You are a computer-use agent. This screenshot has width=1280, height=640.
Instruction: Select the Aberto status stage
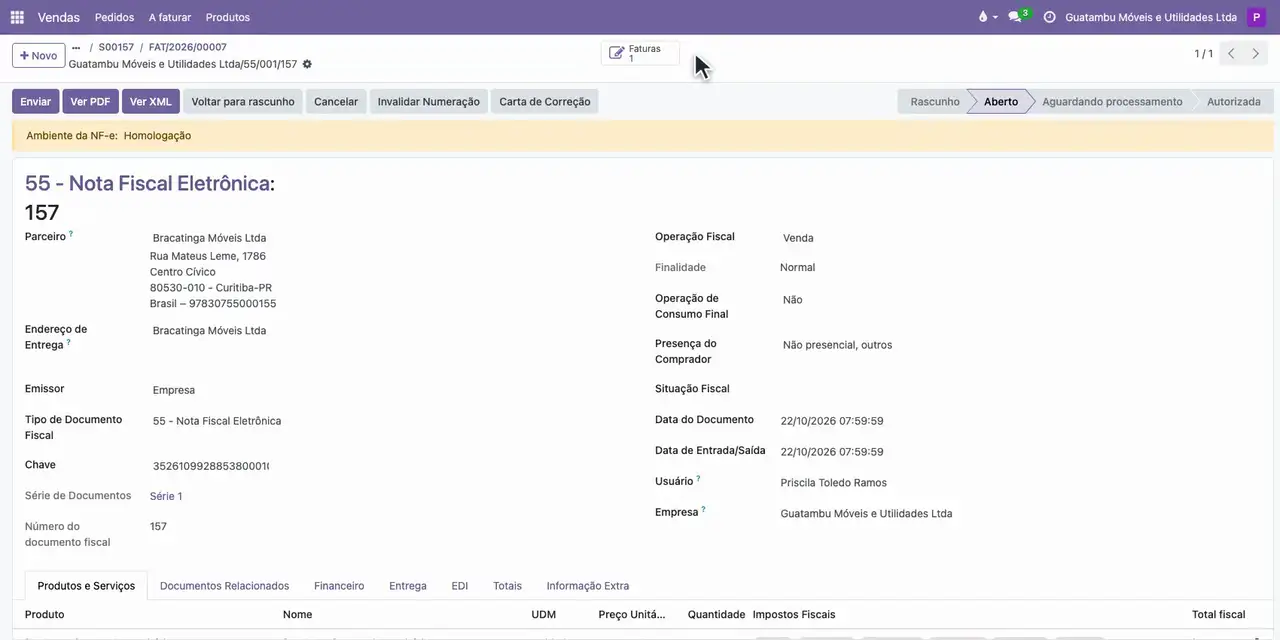[1001, 101]
